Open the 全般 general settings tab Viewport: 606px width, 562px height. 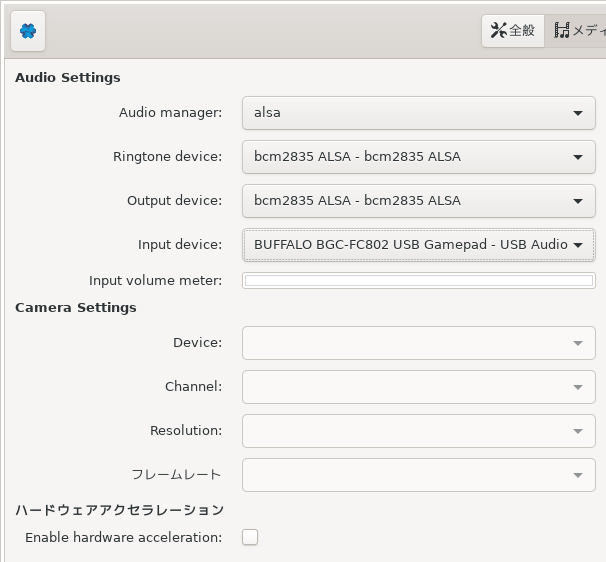pyautogui.click(x=513, y=31)
